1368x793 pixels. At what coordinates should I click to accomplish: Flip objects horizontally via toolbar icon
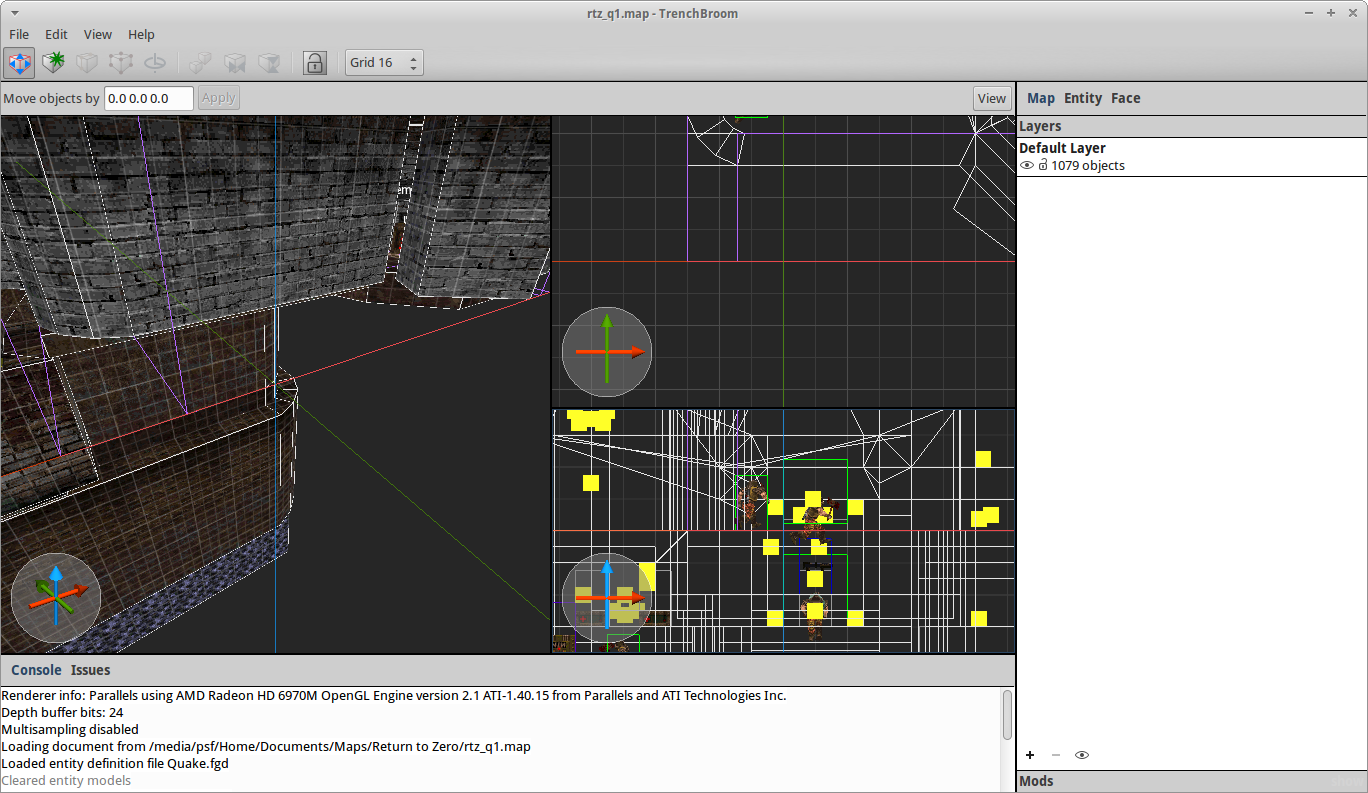[x=234, y=63]
